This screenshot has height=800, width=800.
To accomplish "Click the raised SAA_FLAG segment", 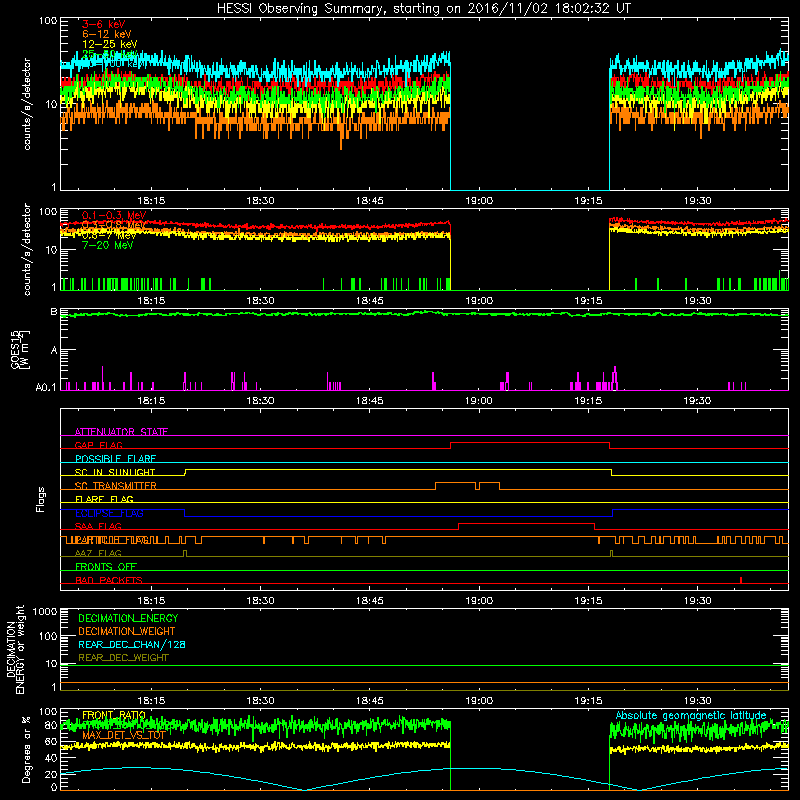I will 527,524.
